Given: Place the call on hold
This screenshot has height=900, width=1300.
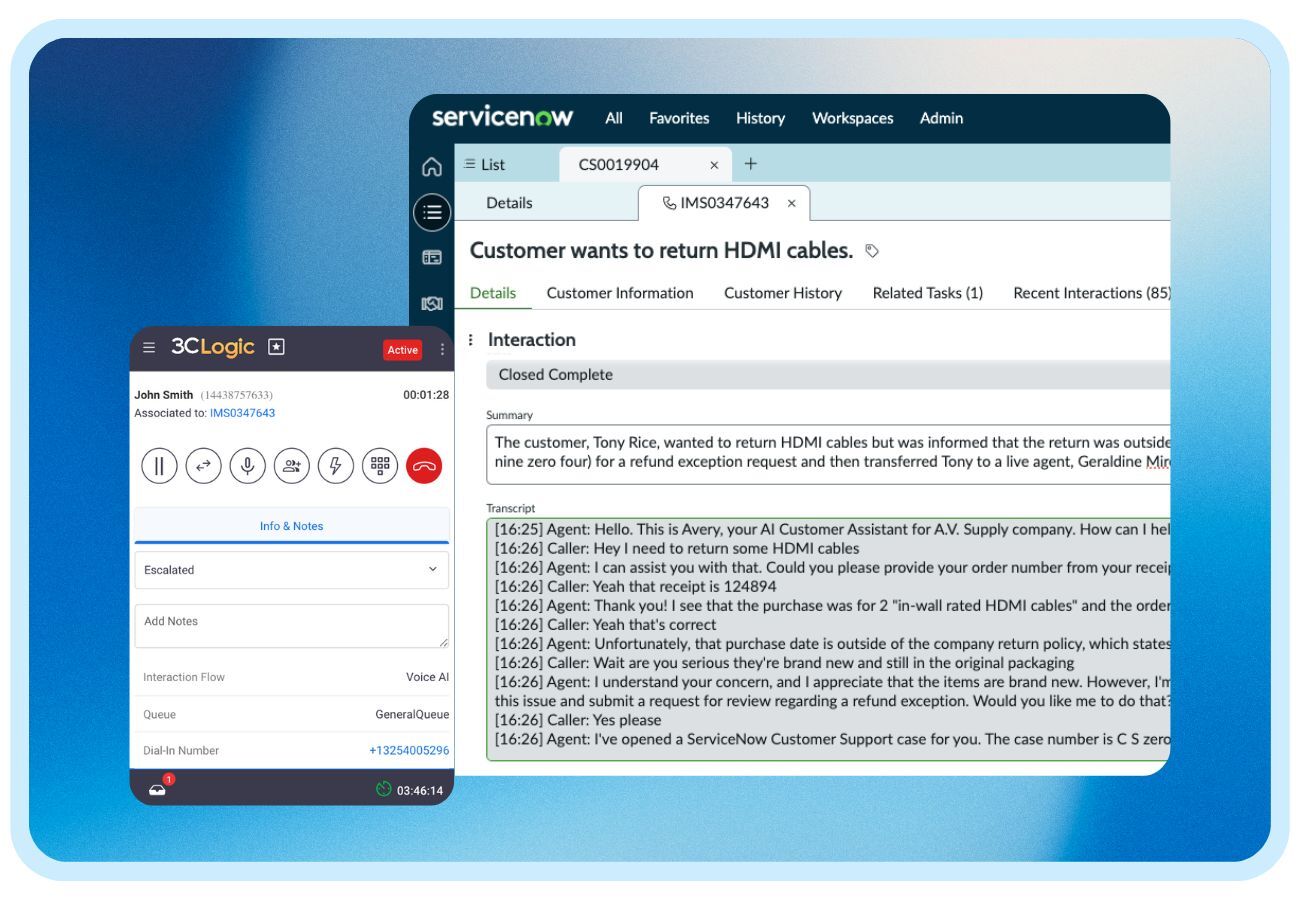Looking at the screenshot, I should point(157,464).
